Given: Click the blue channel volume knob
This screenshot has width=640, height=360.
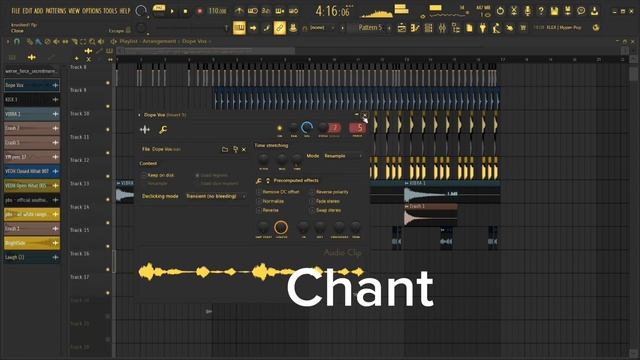Looking at the screenshot, I should pyautogui.click(x=307, y=128).
